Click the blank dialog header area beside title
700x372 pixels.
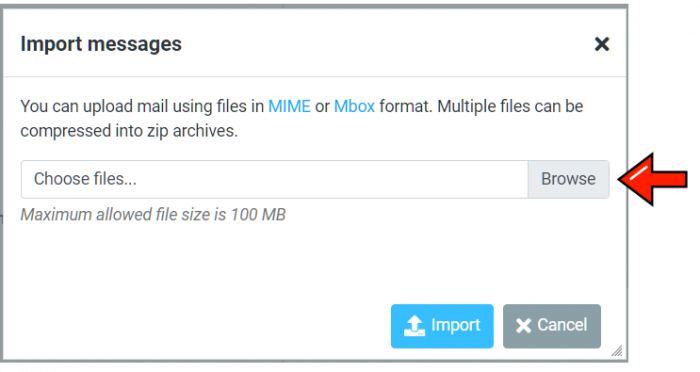coord(384,44)
